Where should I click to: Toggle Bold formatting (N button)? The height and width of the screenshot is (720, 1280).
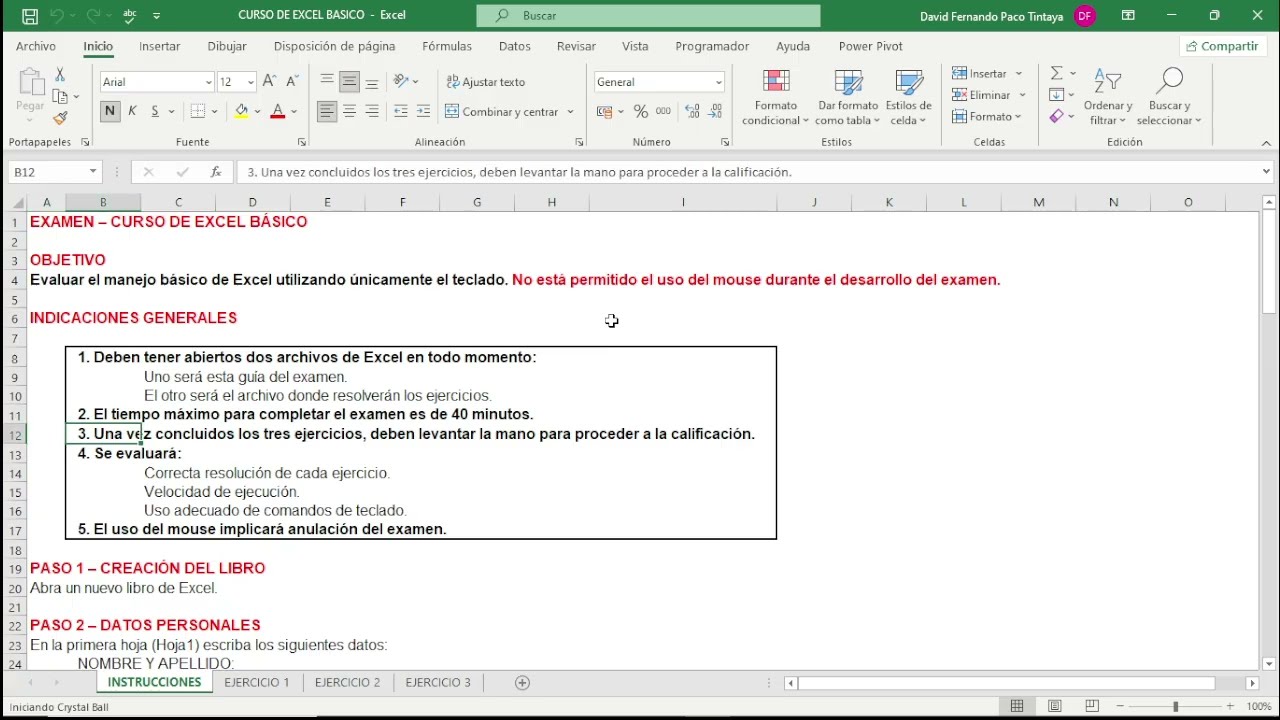[109, 112]
